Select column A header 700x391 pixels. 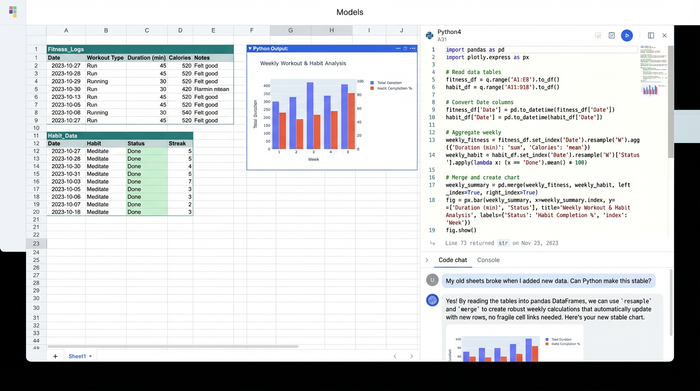point(66,30)
